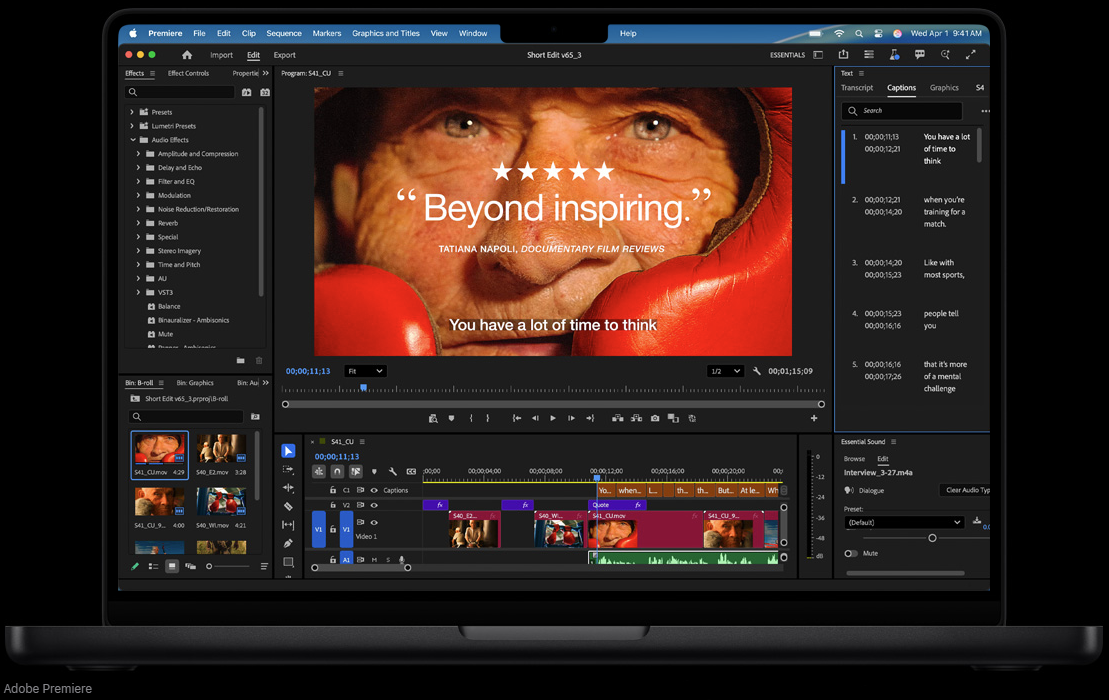1109x700 pixels.
Task: Click the Export button in the header
Action: point(284,55)
